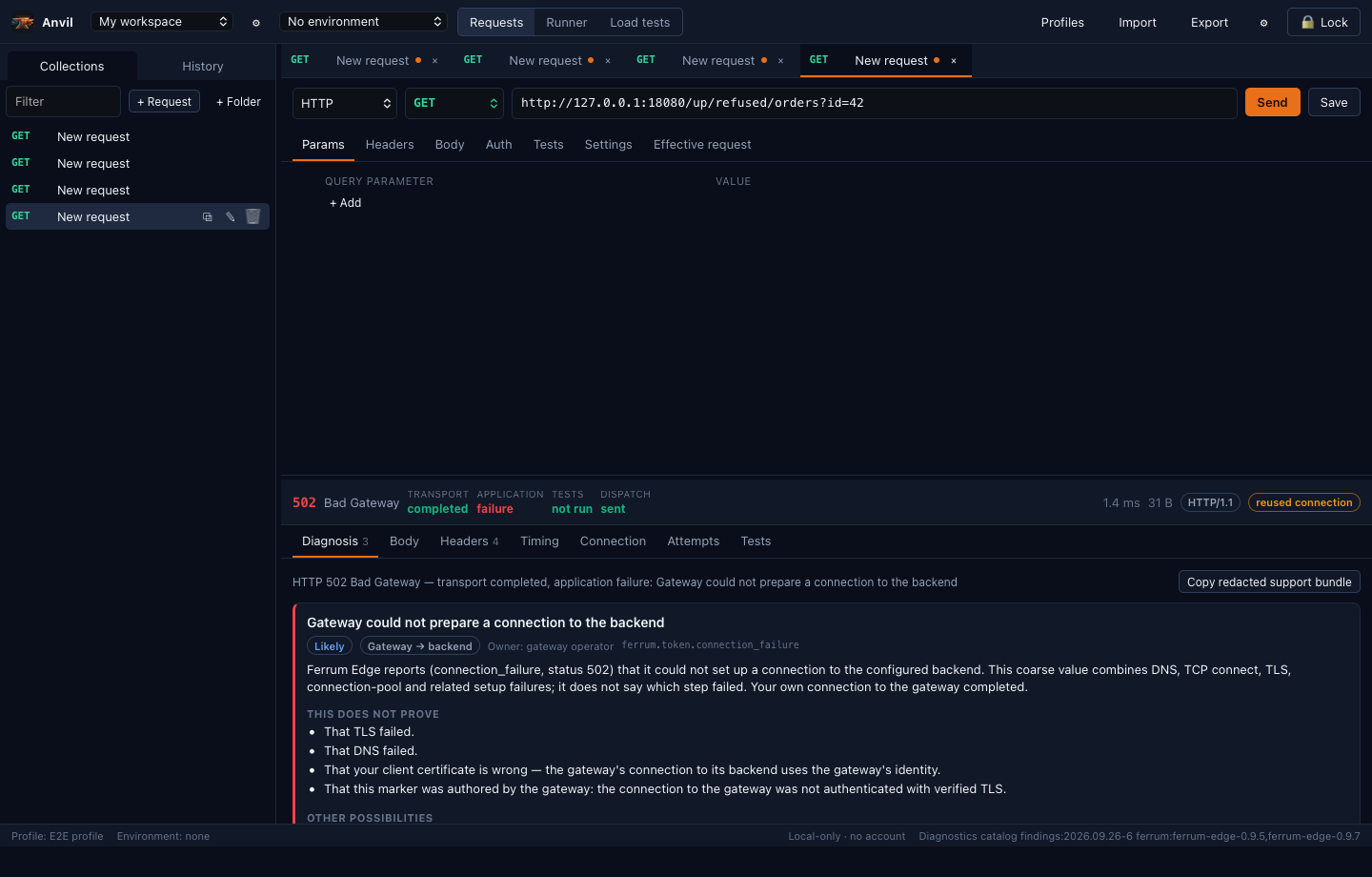1372x877 pixels.
Task: Create a folder with + Folder
Action: [x=238, y=101]
